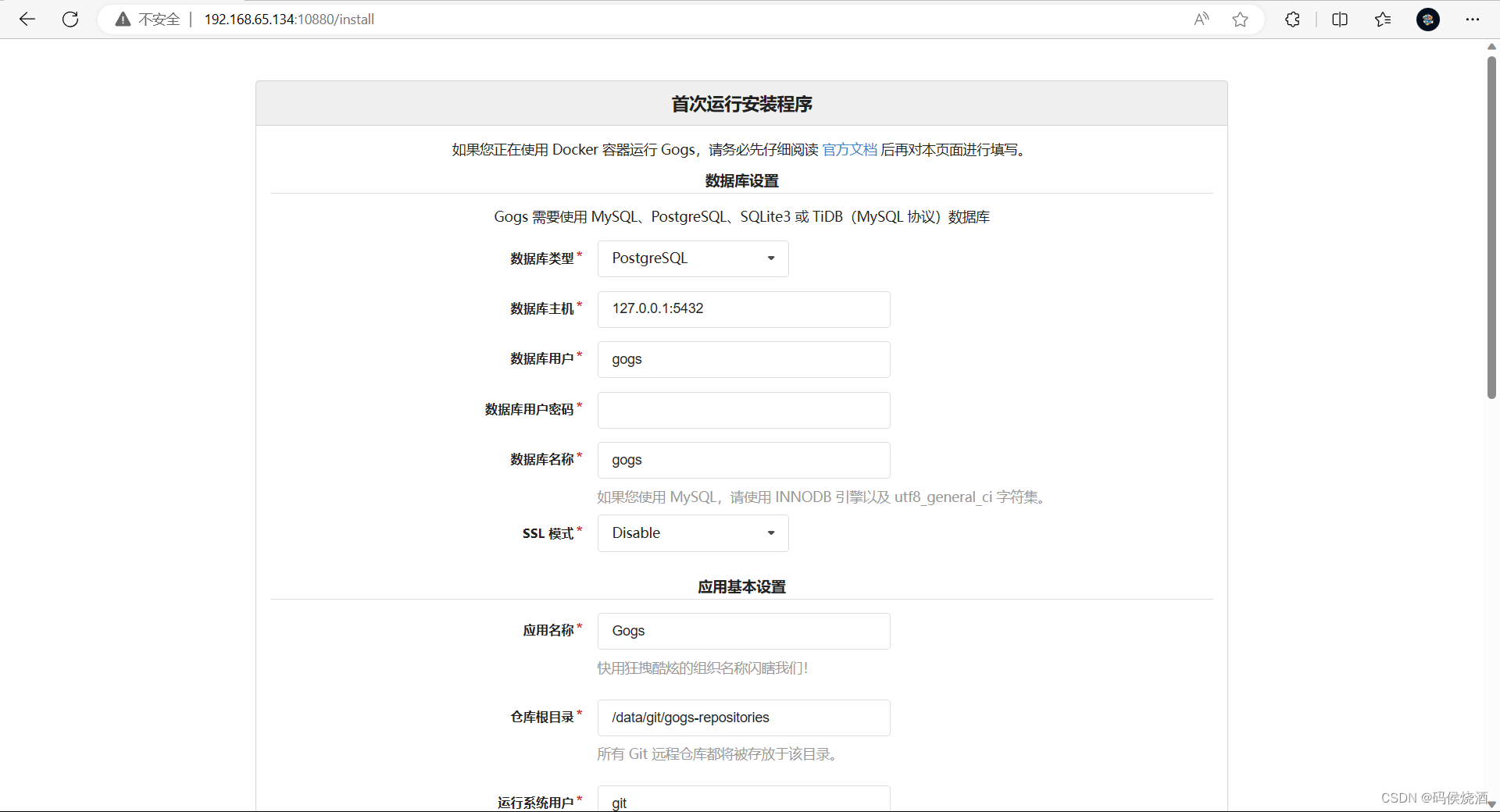
Task: Click the 数据库主机 label
Action: coord(541,308)
